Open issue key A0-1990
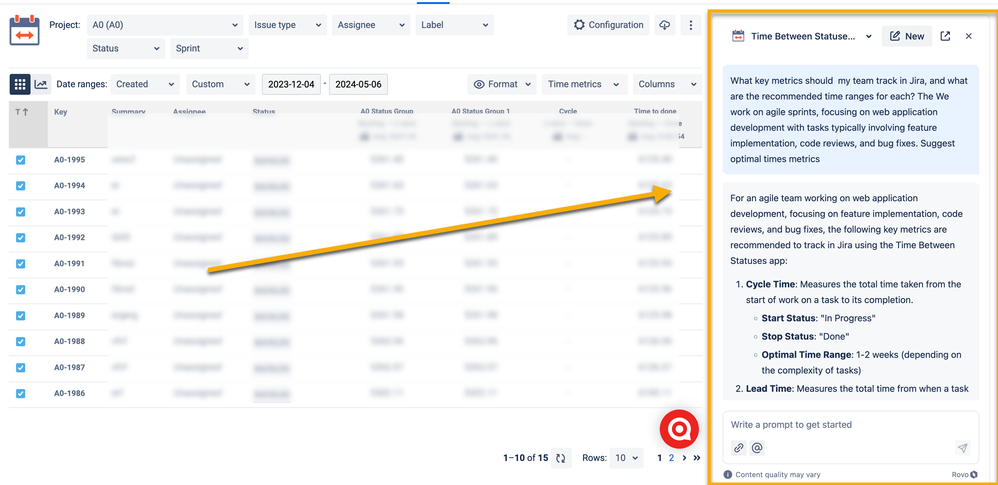Image resolution: width=998 pixels, height=485 pixels. tap(69, 290)
